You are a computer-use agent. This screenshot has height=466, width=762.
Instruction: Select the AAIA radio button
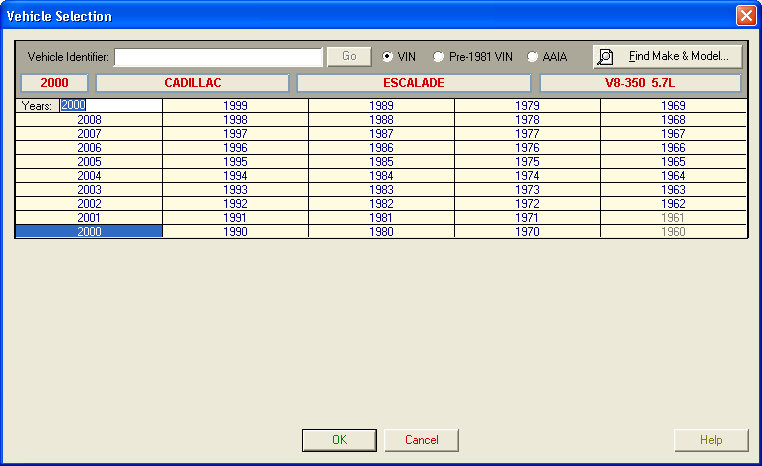tap(532, 57)
